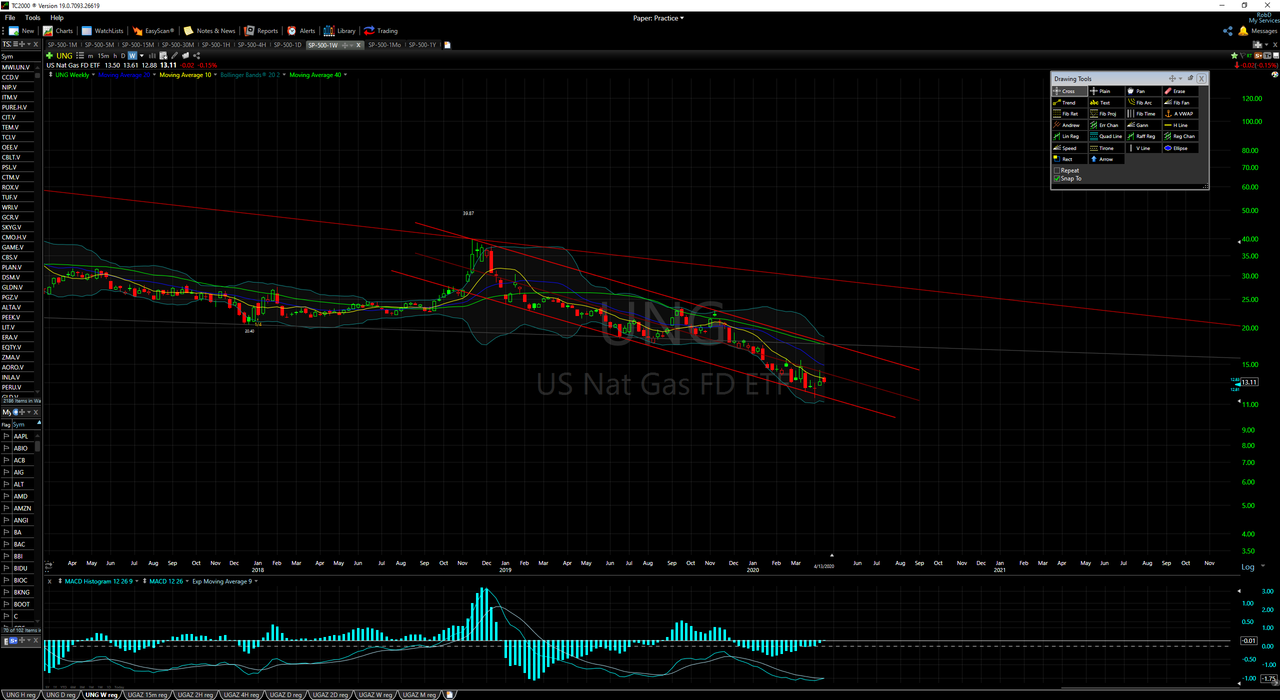Choose the Text annotation tool
Image resolution: width=1280 pixels, height=700 pixels.
tap(1105, 102)
